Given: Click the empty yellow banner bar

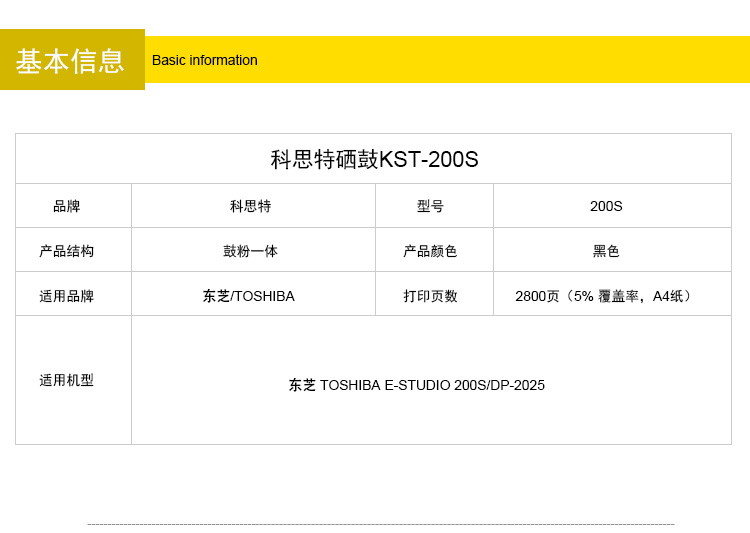Looking at the screenshot, I should pyautogui.click(x=500, y=60).
